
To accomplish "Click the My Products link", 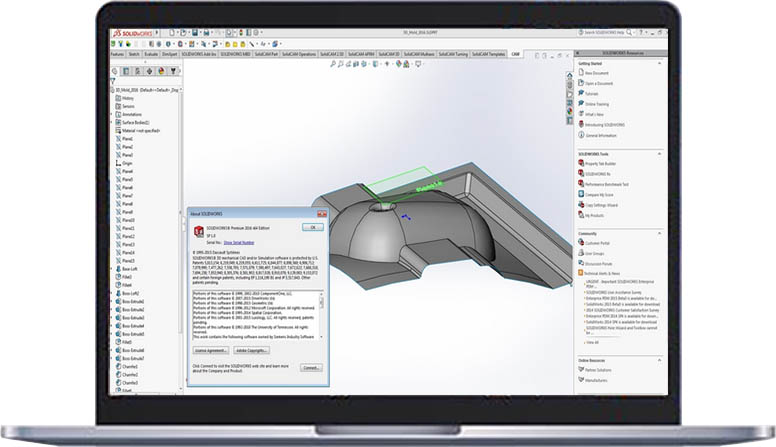I will 595,215.
